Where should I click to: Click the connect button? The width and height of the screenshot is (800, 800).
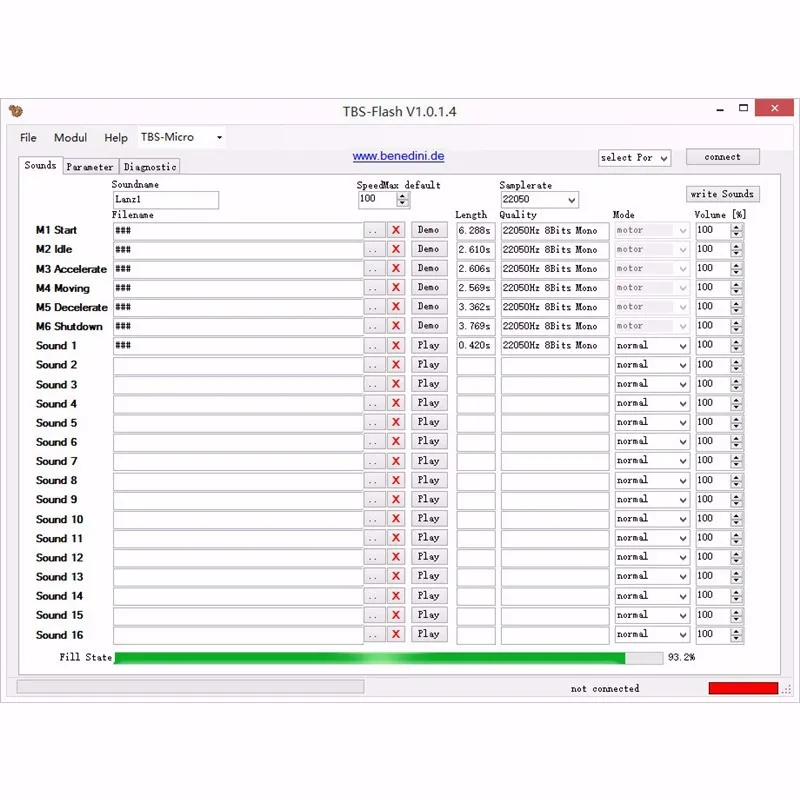[x=722, y=157]
